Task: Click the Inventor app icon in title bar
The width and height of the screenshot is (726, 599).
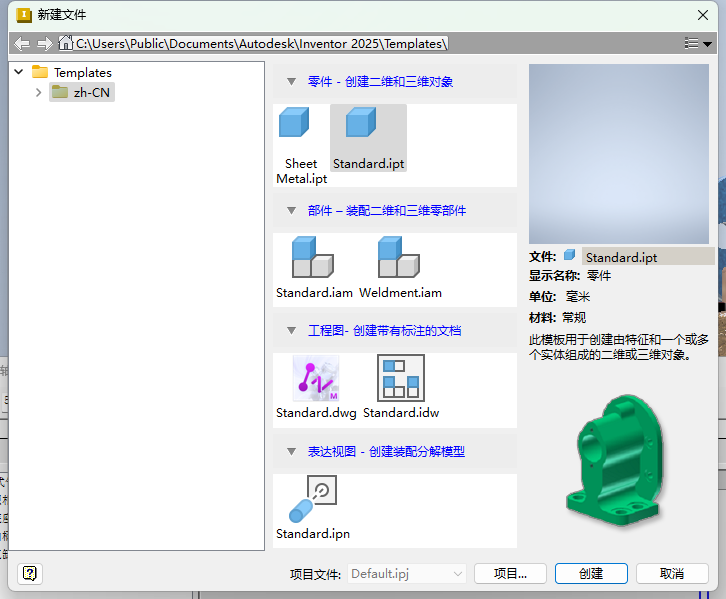Action: tap(24, 15)
